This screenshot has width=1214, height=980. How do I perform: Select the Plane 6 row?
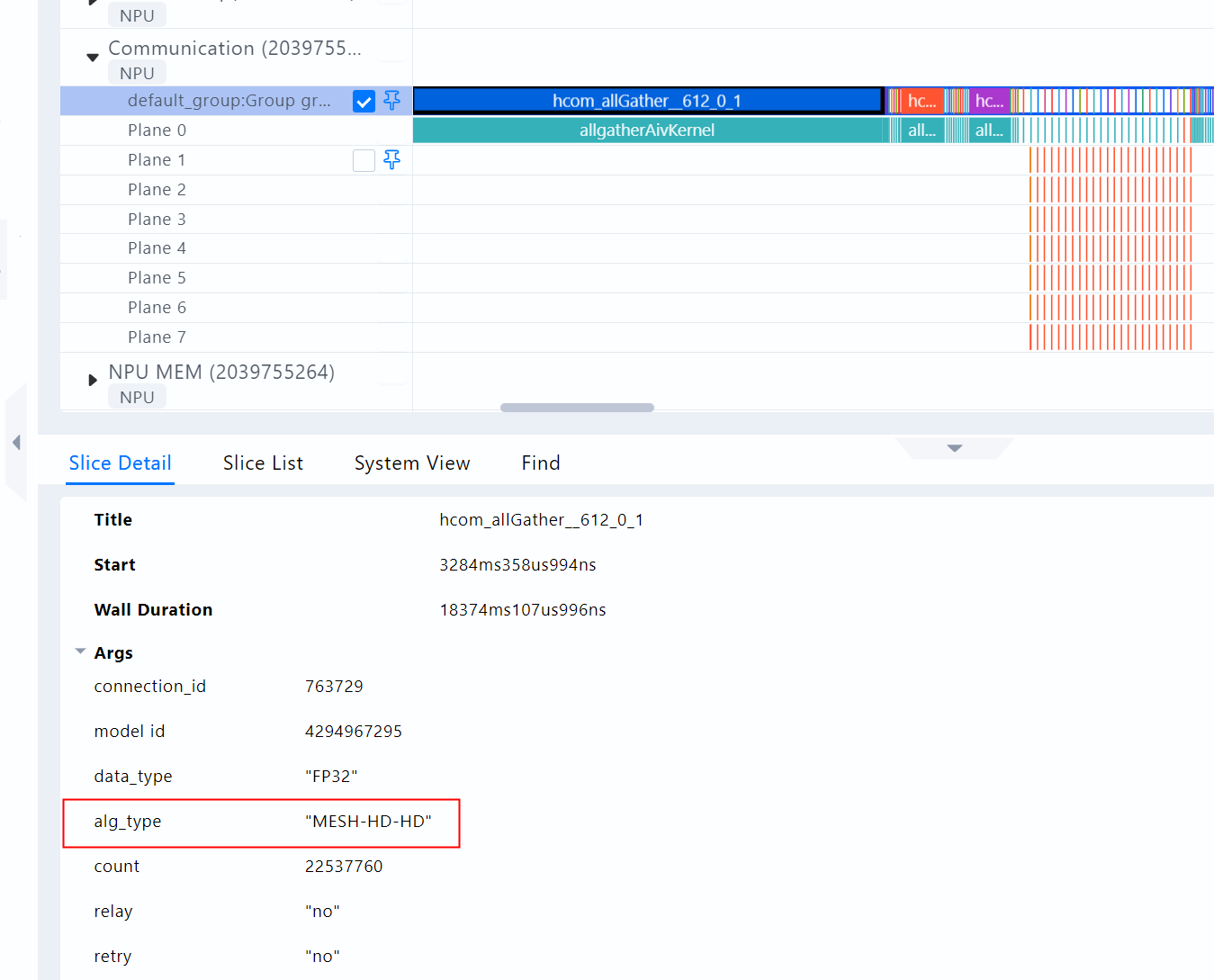pyautogui.click(x=236, y=308)
